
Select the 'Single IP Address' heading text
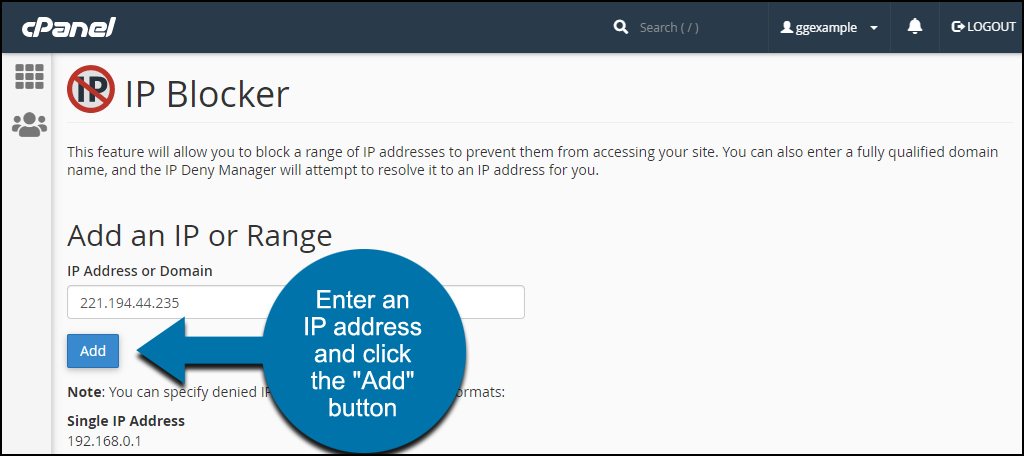tap(126, 421)
